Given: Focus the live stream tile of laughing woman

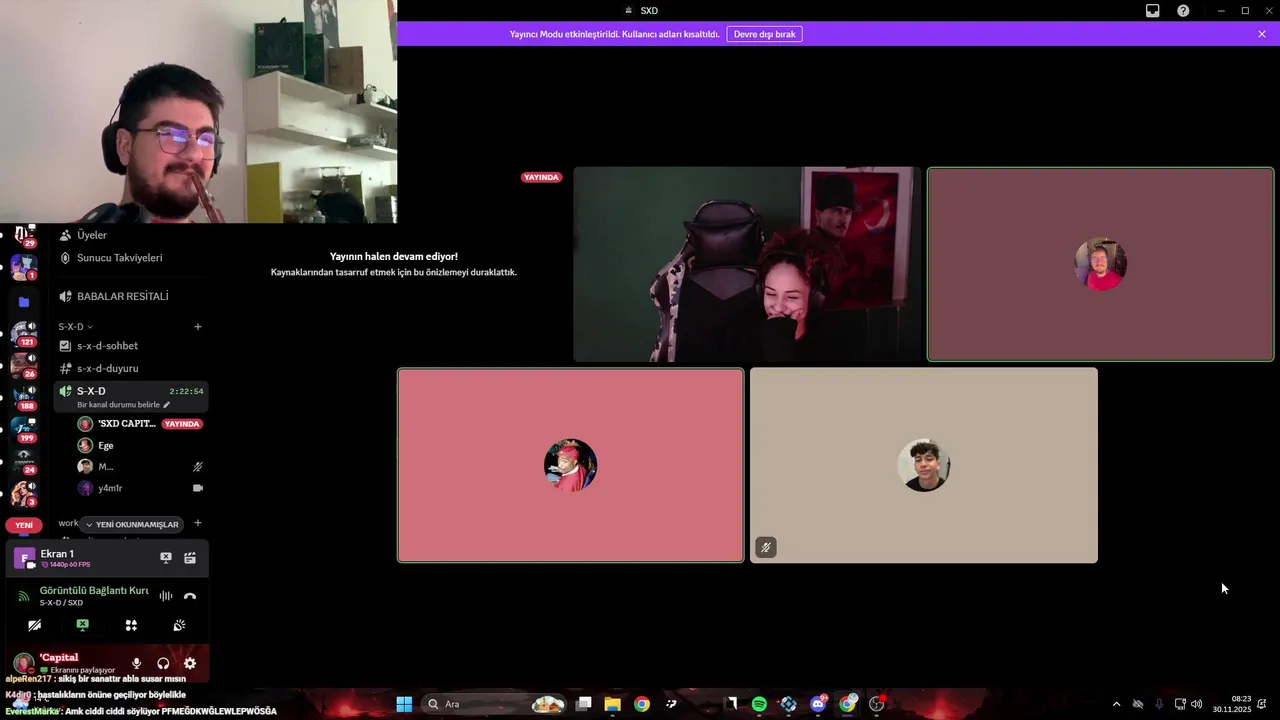Looking at the screenshot, I should click(747, 264).
